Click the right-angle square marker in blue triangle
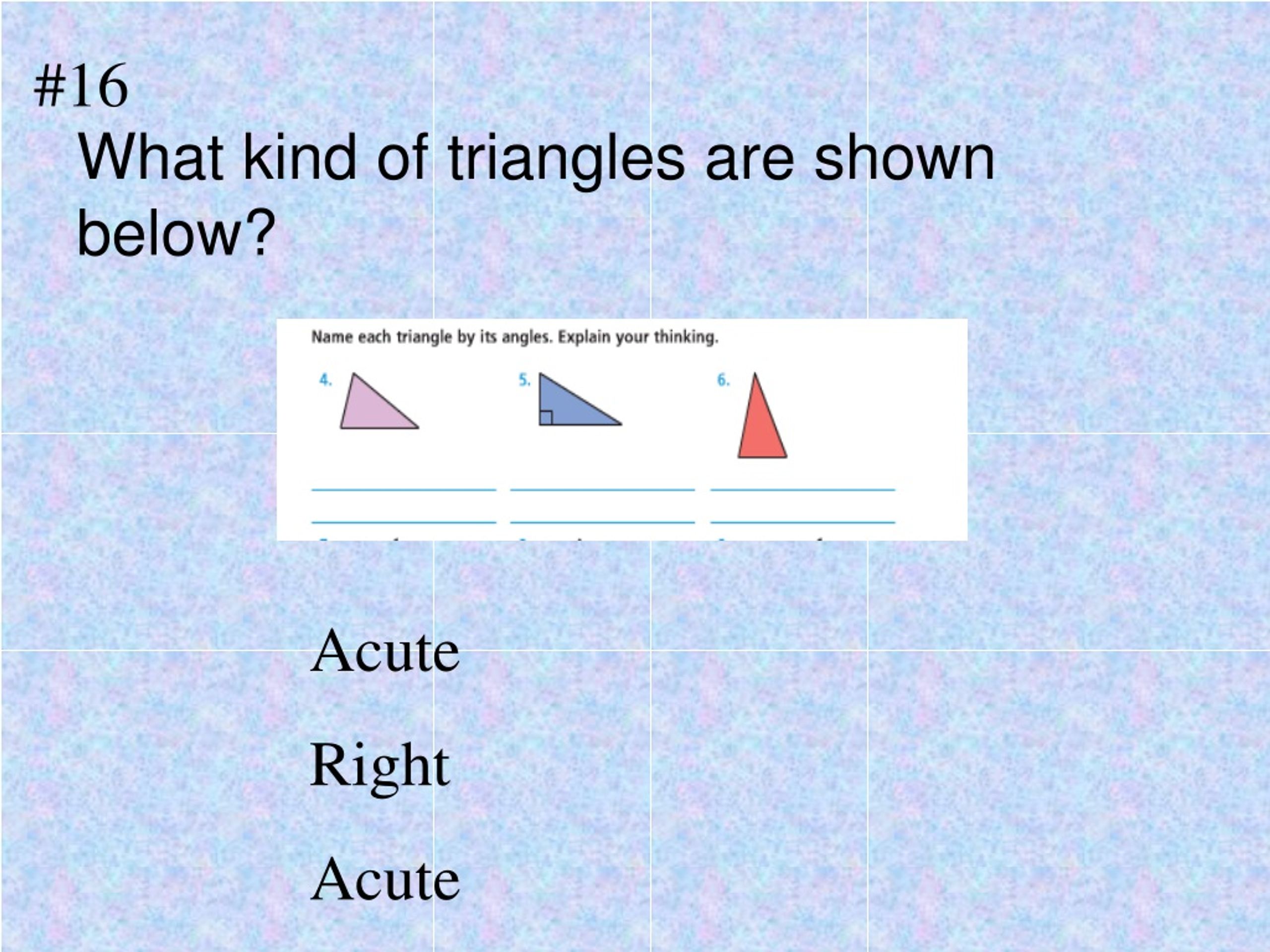This screenshot has height=952, width=1270. click(546, 418)
